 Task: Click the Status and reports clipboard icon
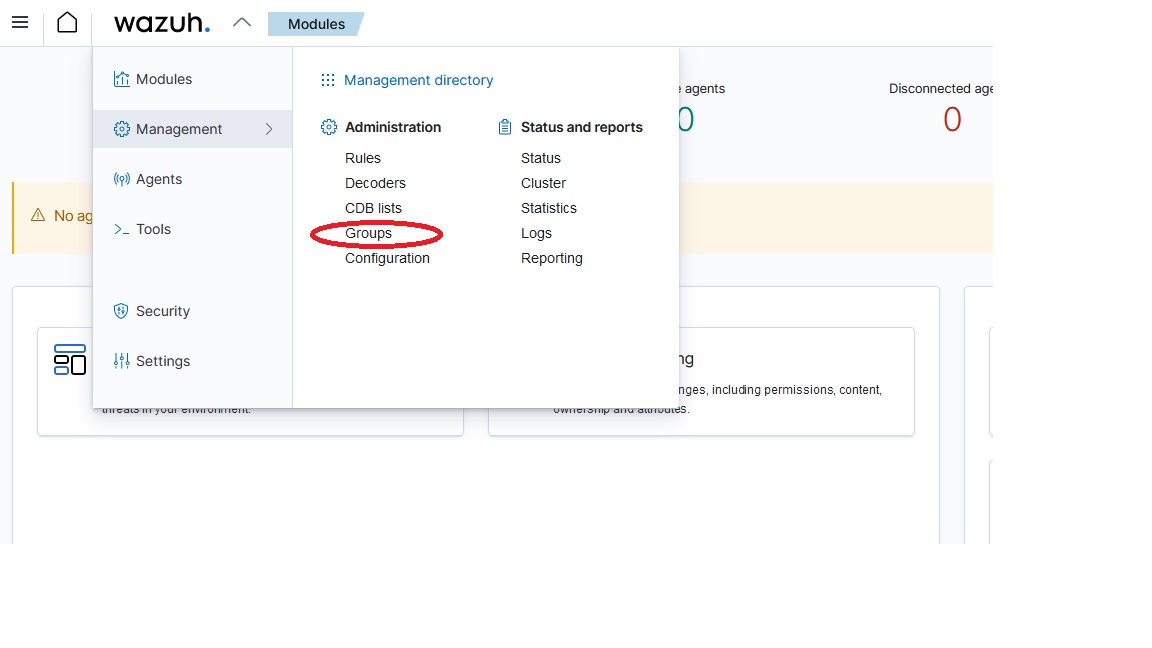click(503, 126)
